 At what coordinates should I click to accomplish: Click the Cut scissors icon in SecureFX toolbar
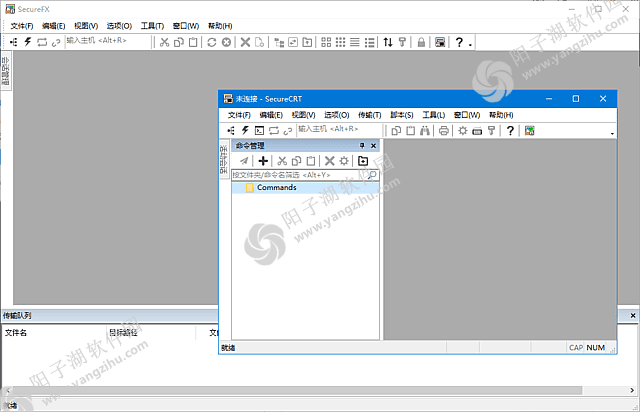(x=164, y=42)
